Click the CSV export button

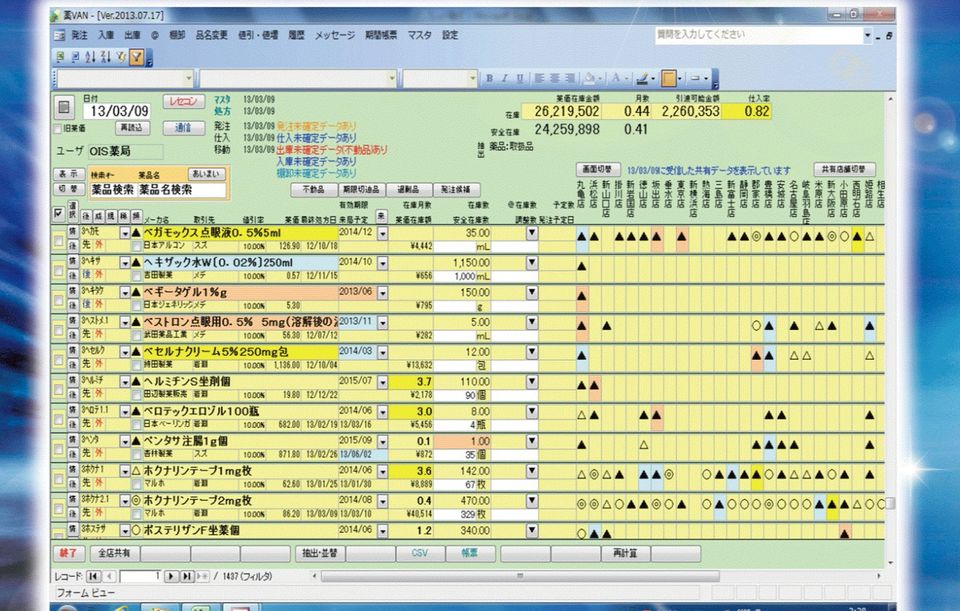[x=420, y=552]
